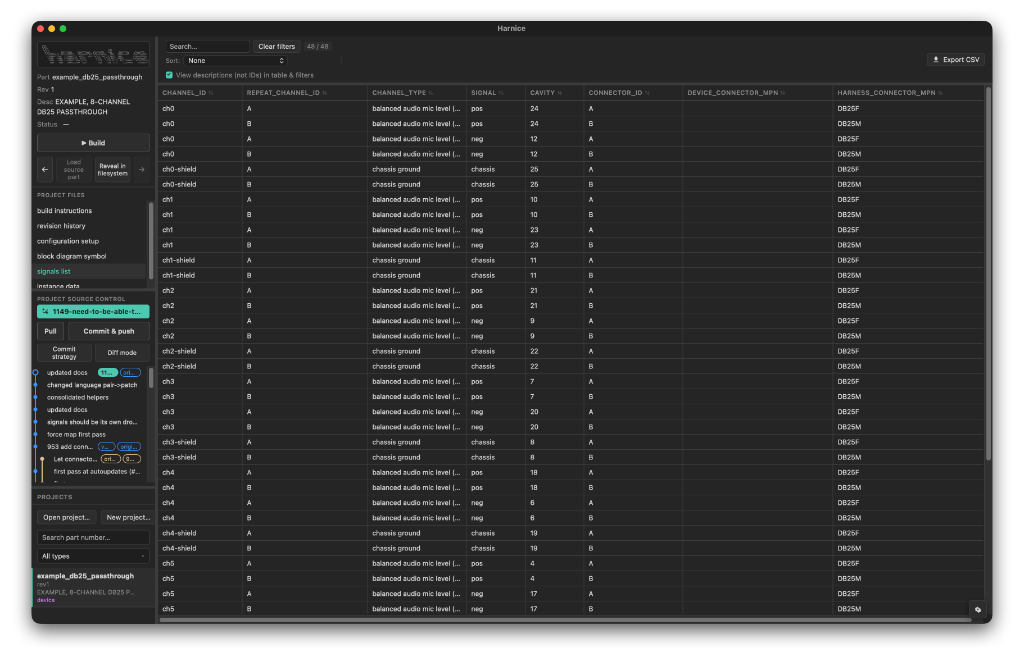Click the Harnice logo banner
The height and width of the screenshot is (666, 1024).
(93, 55)
